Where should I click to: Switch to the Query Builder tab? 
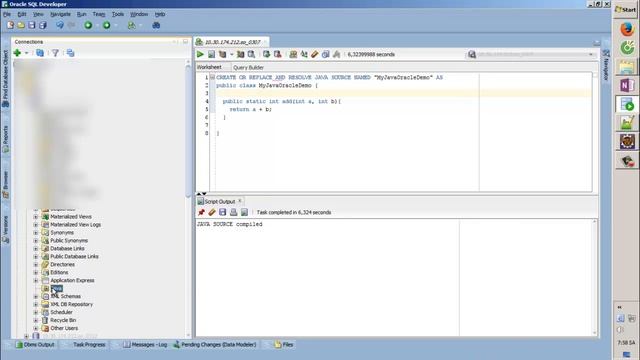coord(248,67)
